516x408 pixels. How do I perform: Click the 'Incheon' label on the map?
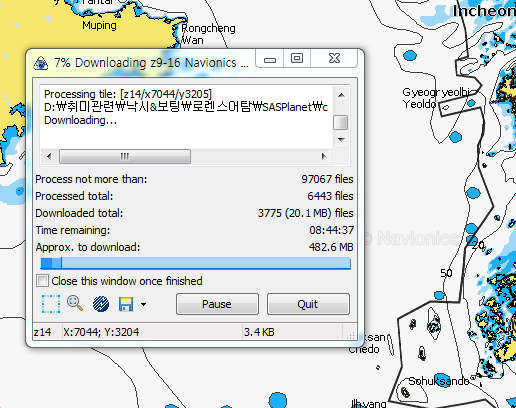(x=484, y=11)
